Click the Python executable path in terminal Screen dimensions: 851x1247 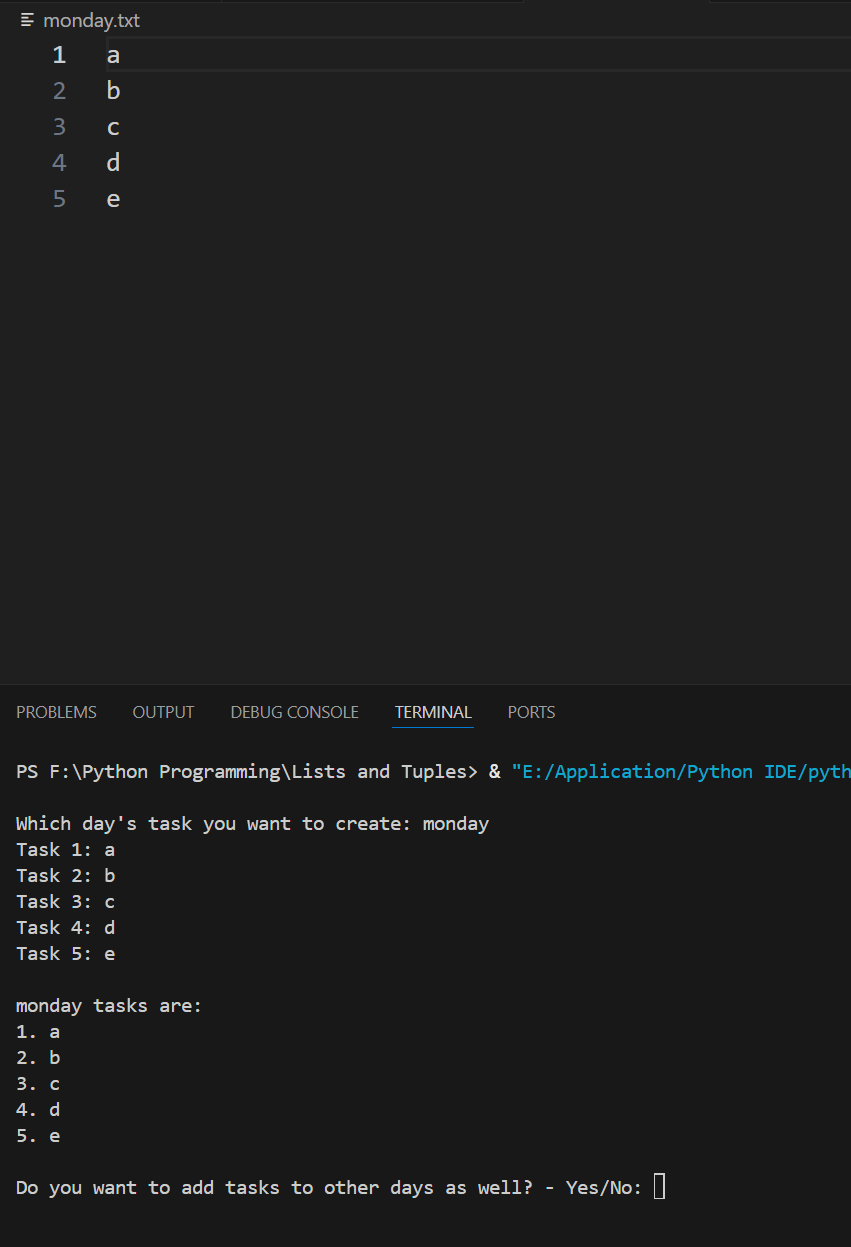[x=680, y=772]
